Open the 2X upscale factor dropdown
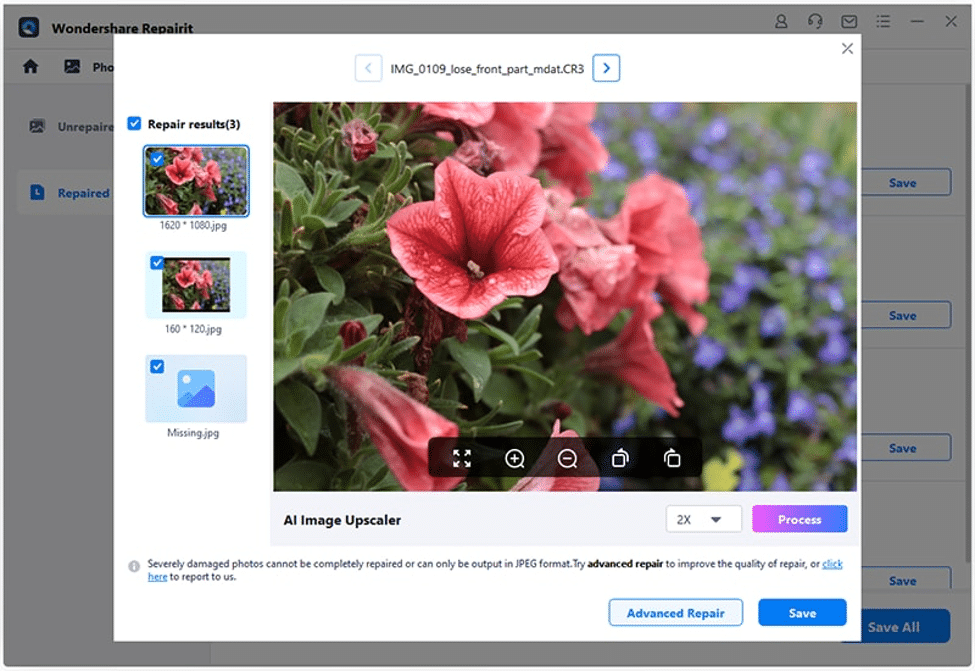Viewport: 977px width, 672px height. [703, 519]
